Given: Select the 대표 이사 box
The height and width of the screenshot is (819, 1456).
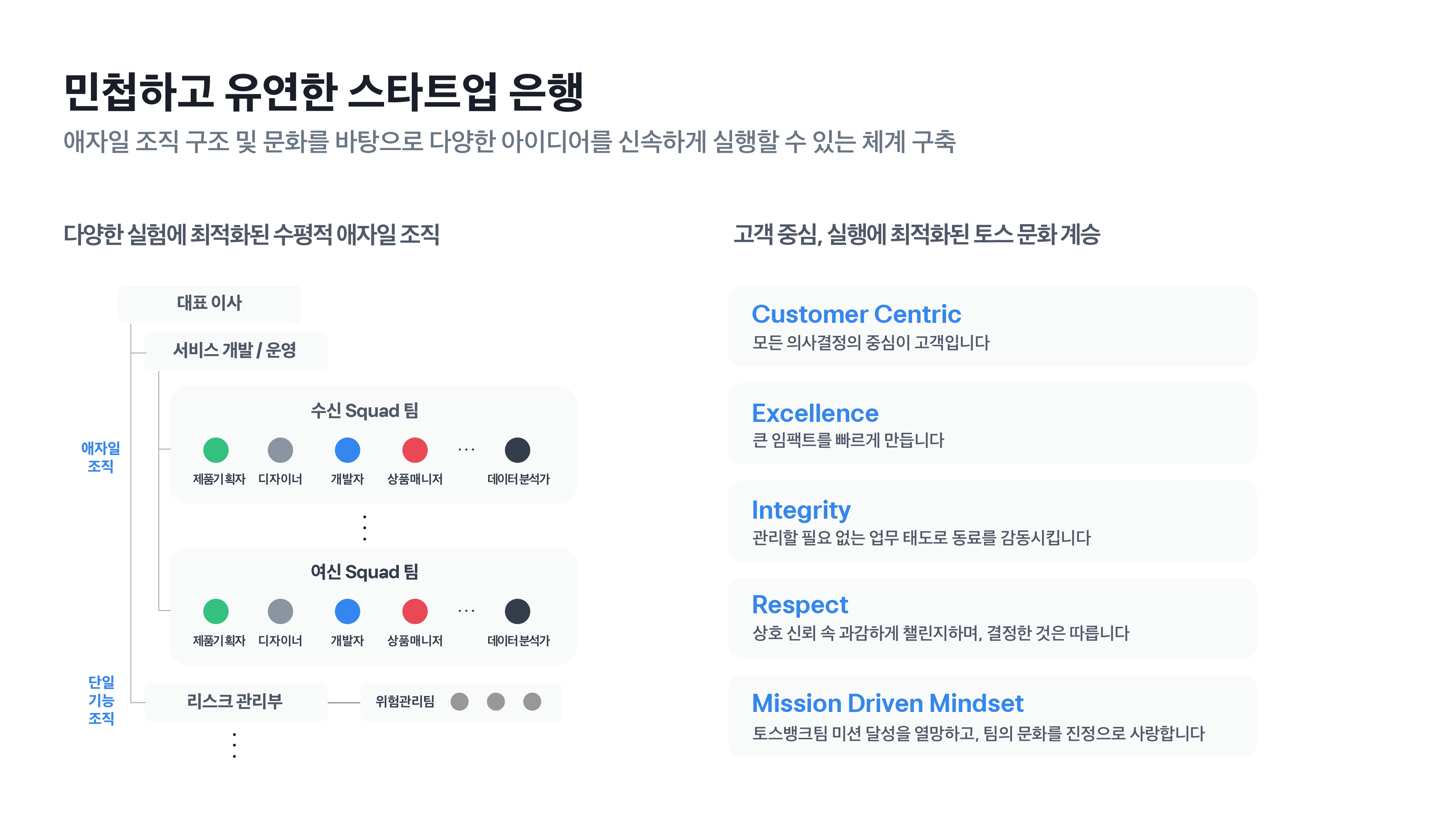Looking at the screenshot, I should (209, 304).
